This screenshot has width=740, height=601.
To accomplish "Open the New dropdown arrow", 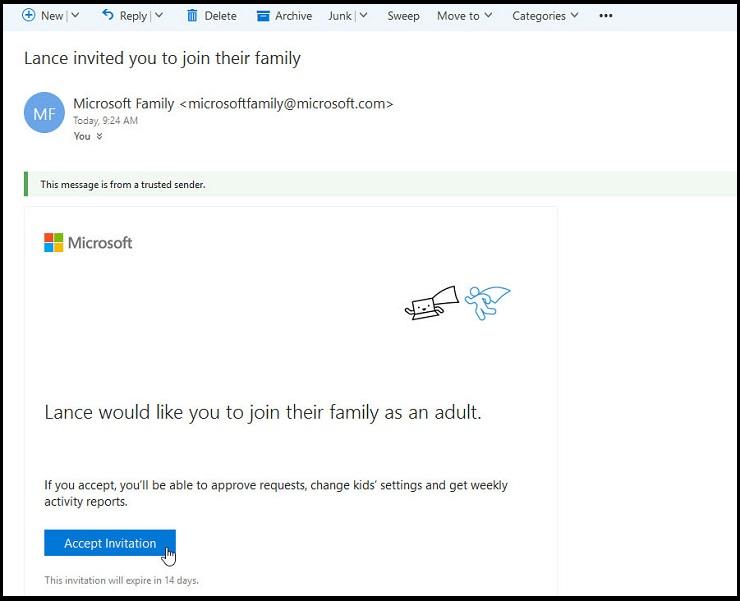I will tap(75, 16).
